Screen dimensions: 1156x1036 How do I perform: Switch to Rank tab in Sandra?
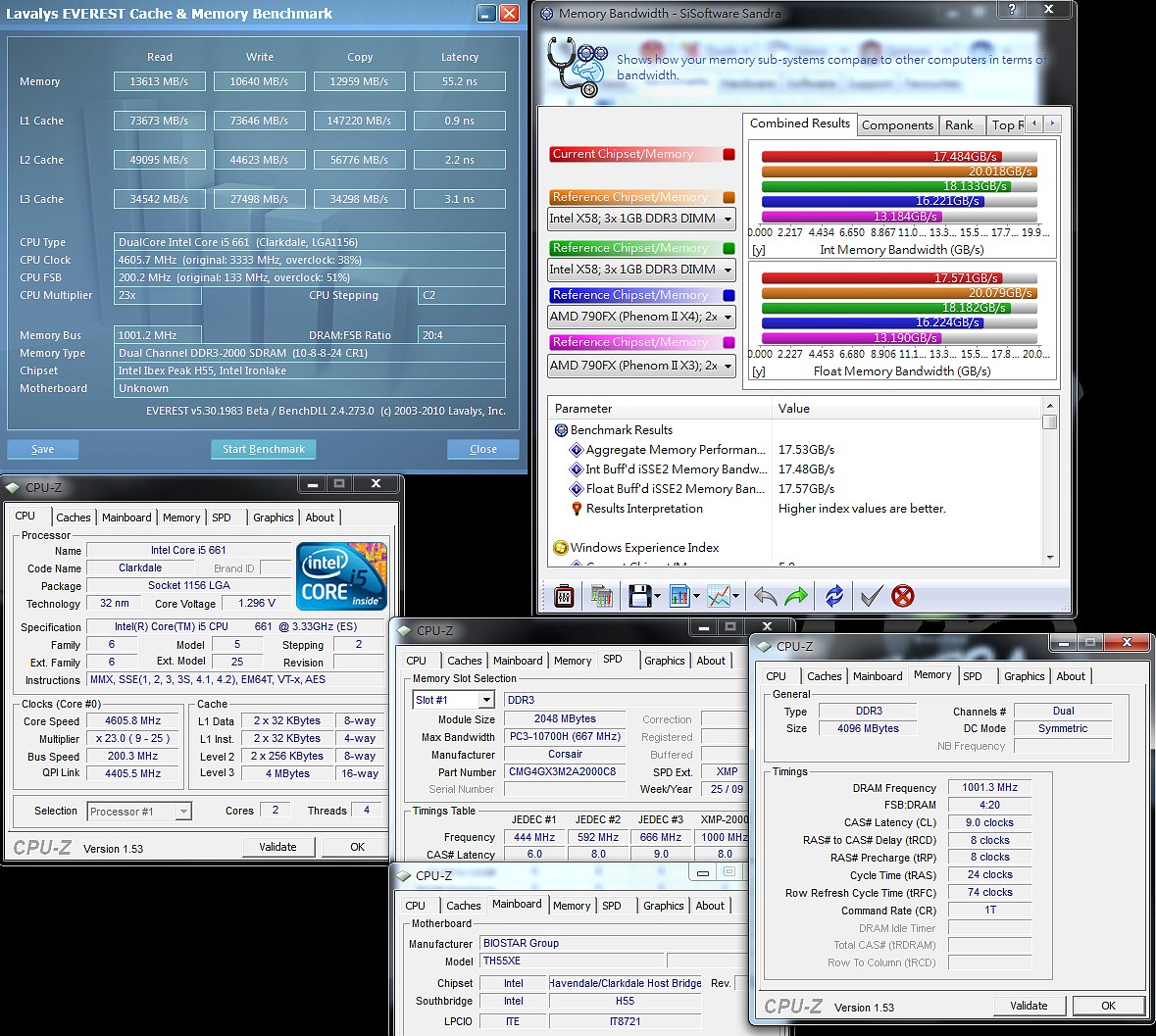(959, 125)
